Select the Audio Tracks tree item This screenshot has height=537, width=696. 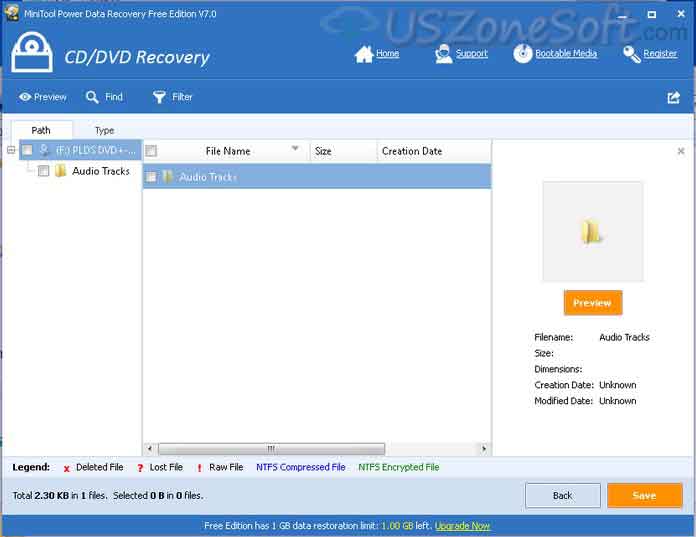point(101,170)
